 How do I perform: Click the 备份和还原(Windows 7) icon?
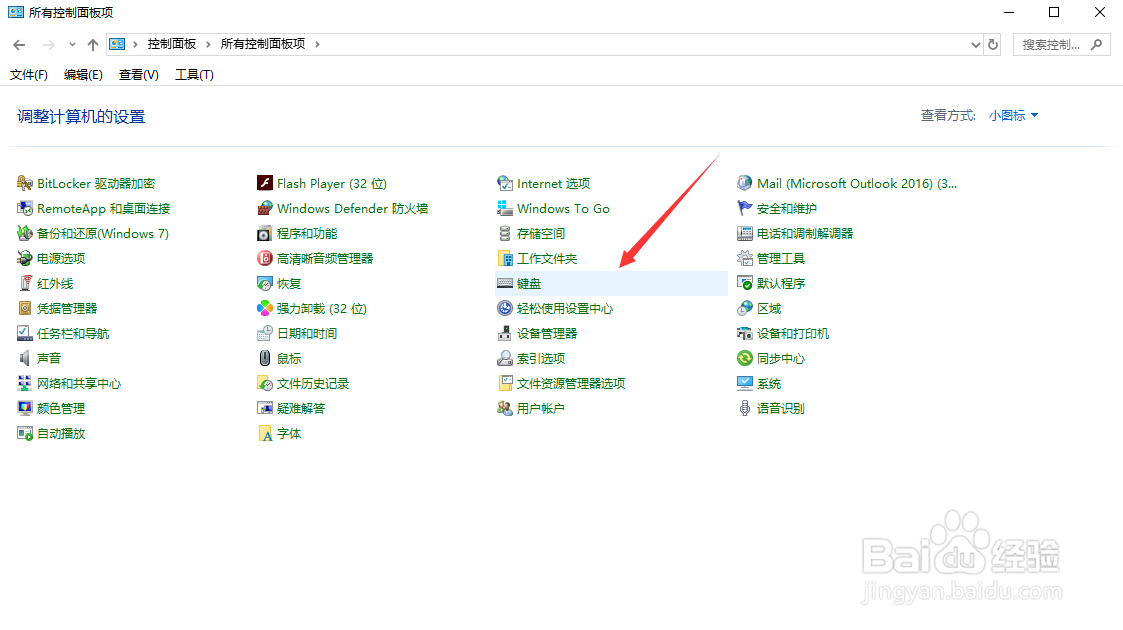25,233
